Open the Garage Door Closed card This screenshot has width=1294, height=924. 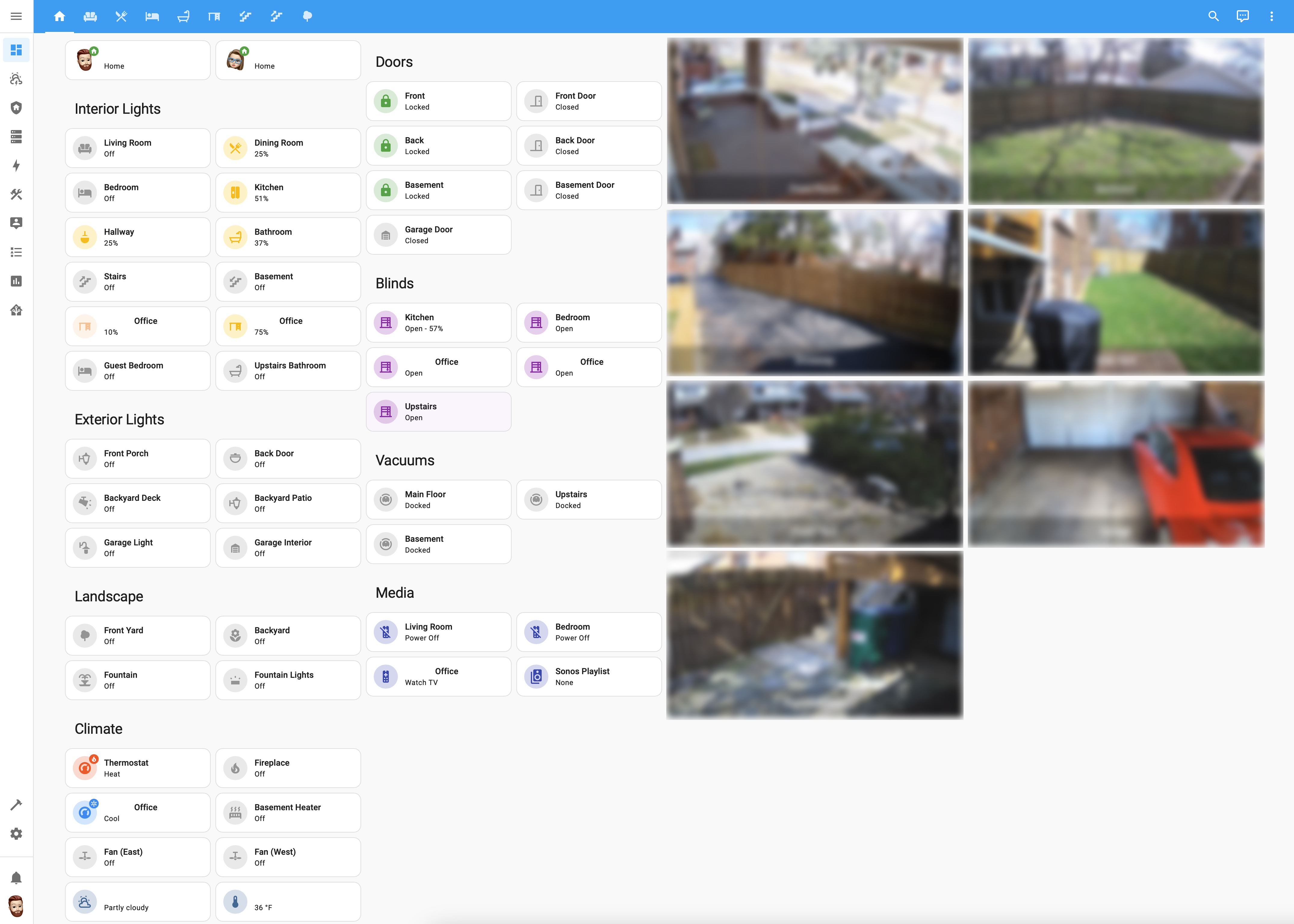pyautogui.click(x=438, y=235)
